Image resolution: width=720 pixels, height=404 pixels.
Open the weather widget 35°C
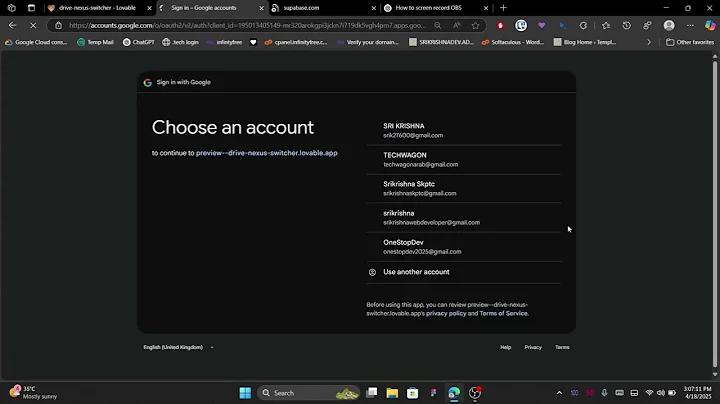[34, 393]
